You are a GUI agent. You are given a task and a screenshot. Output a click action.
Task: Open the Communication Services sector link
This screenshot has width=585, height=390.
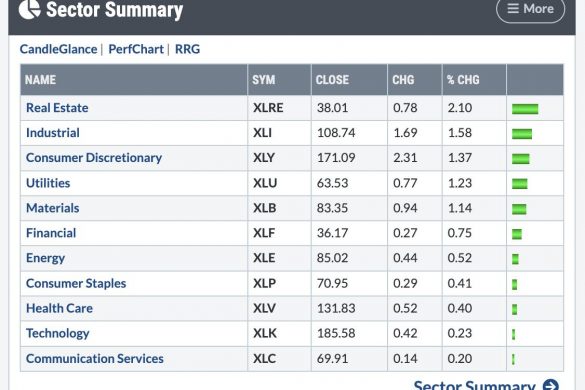click(95, 358)
